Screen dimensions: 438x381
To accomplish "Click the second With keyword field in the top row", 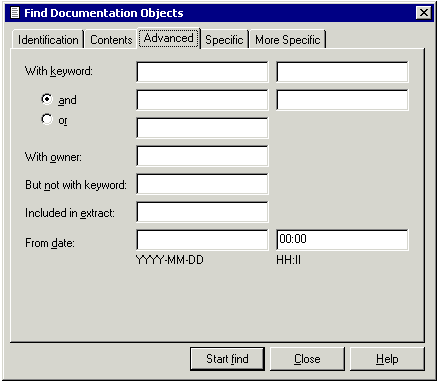I will (342, 72).
